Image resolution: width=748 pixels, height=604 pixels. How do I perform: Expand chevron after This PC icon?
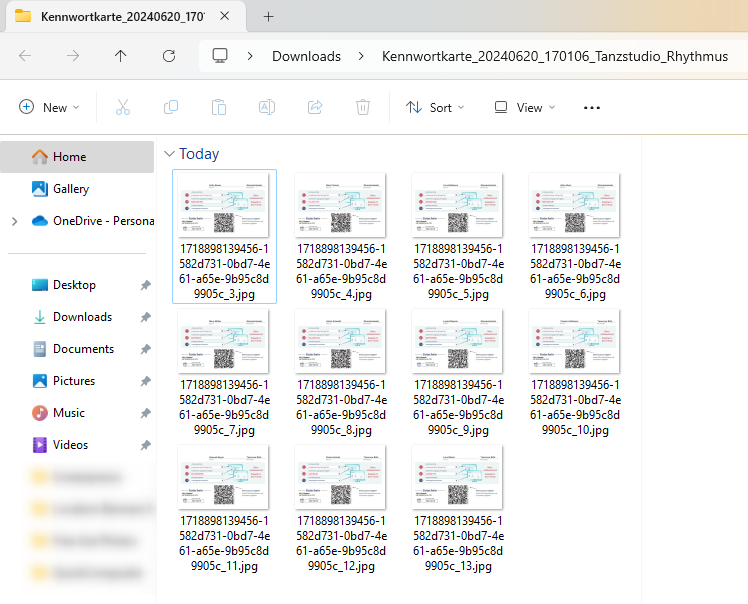[250, 56]
